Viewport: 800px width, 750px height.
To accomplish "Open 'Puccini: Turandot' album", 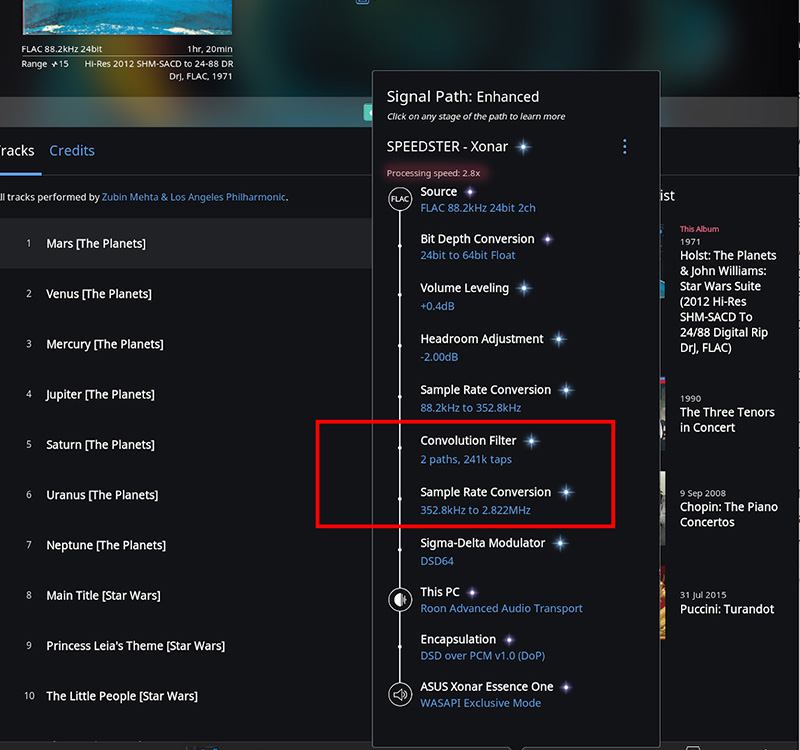I will coord(727,609).
